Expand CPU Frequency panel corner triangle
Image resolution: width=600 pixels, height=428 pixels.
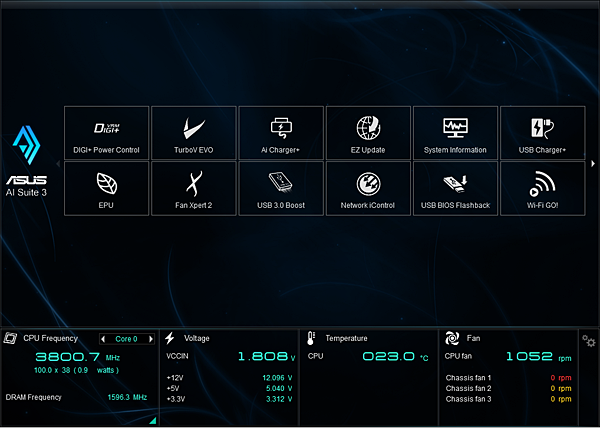153,421
